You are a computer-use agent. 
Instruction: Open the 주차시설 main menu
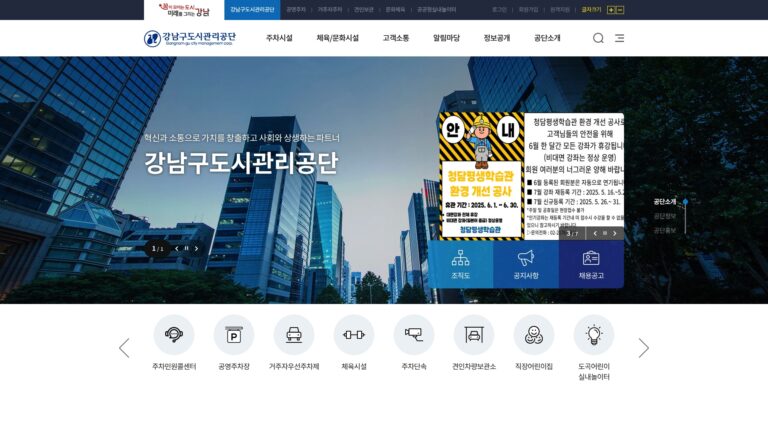279,38
